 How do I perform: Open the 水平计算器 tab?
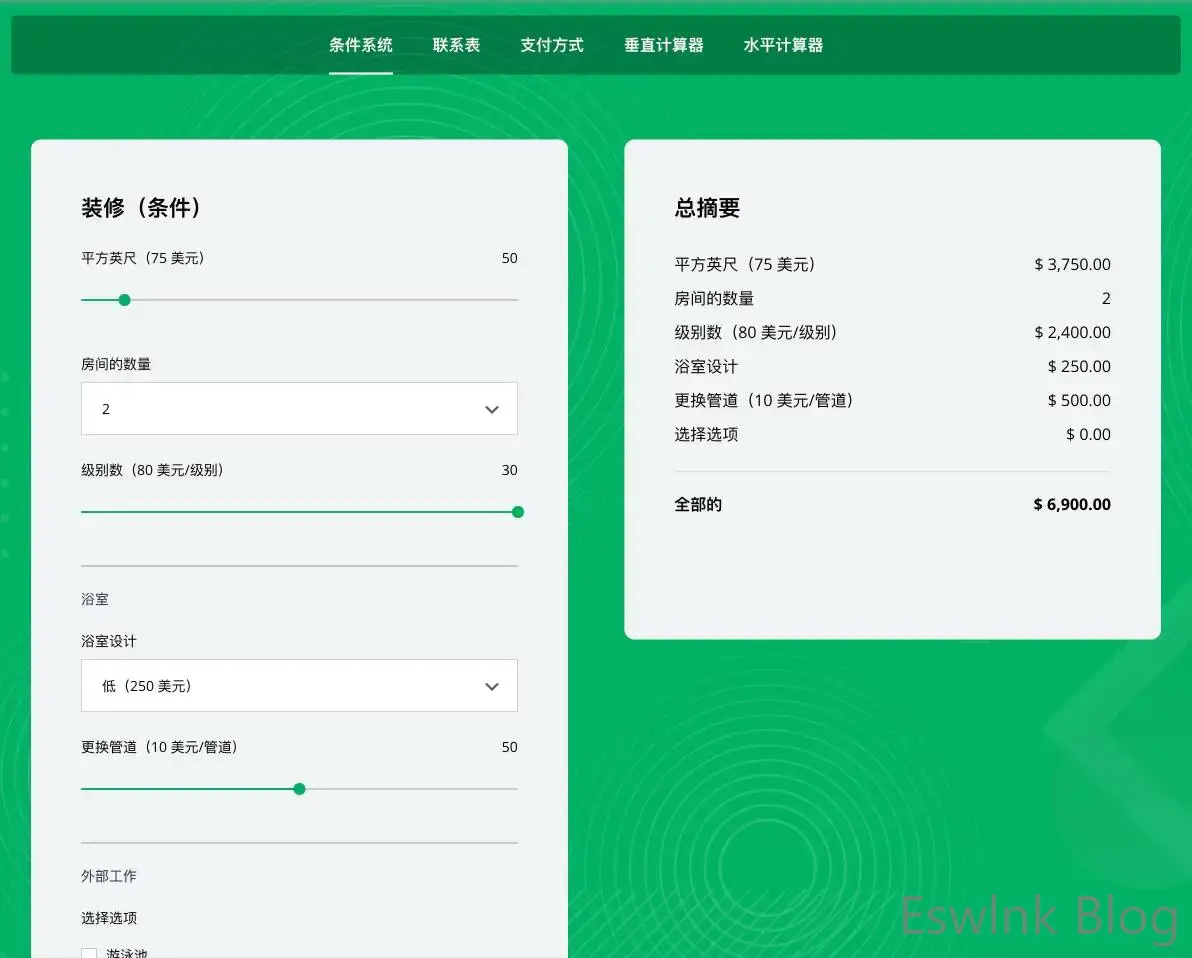pos(783,45)
